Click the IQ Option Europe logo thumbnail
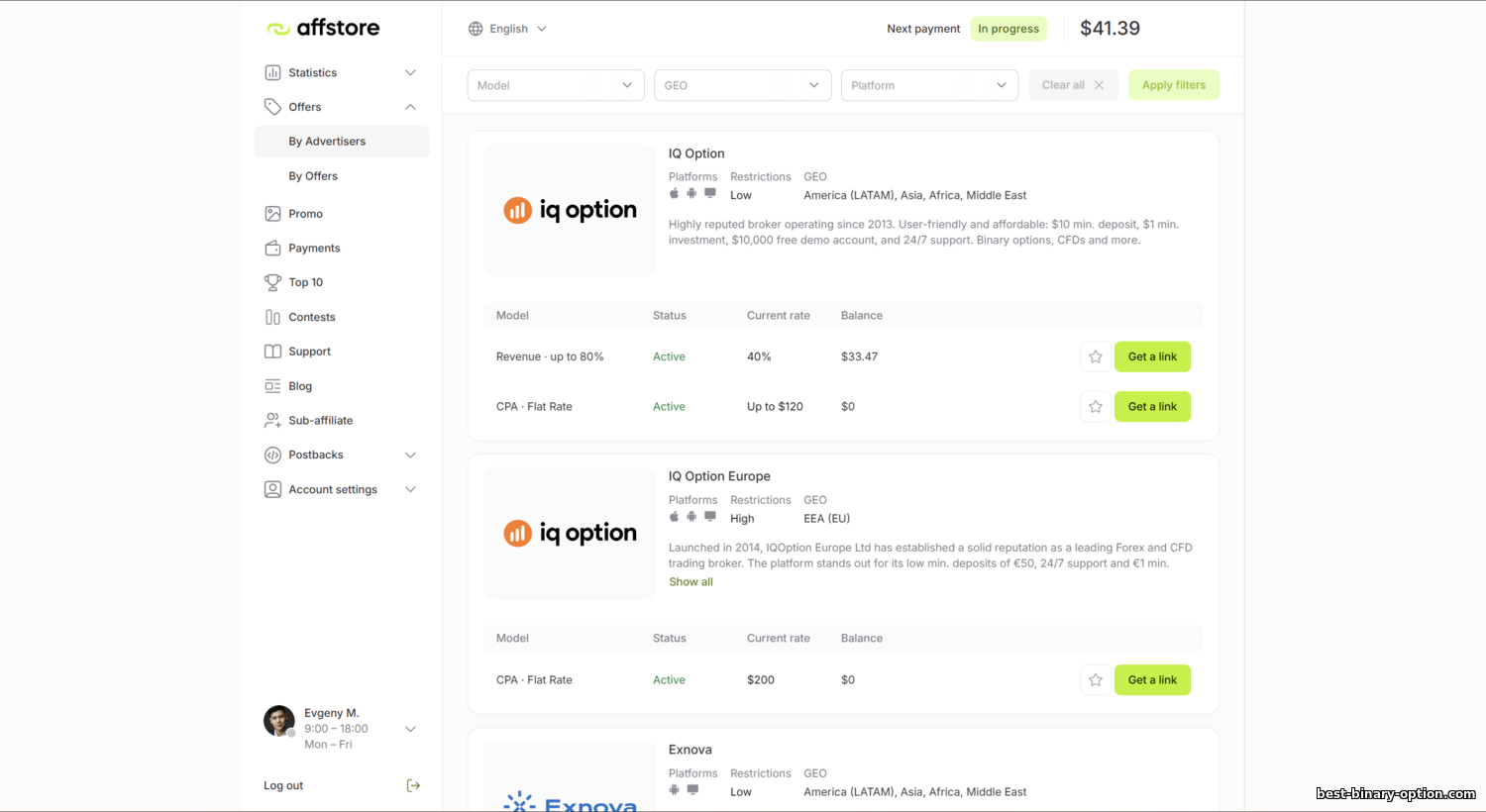This screenshot has width=1486, height=812. [570, 534]
